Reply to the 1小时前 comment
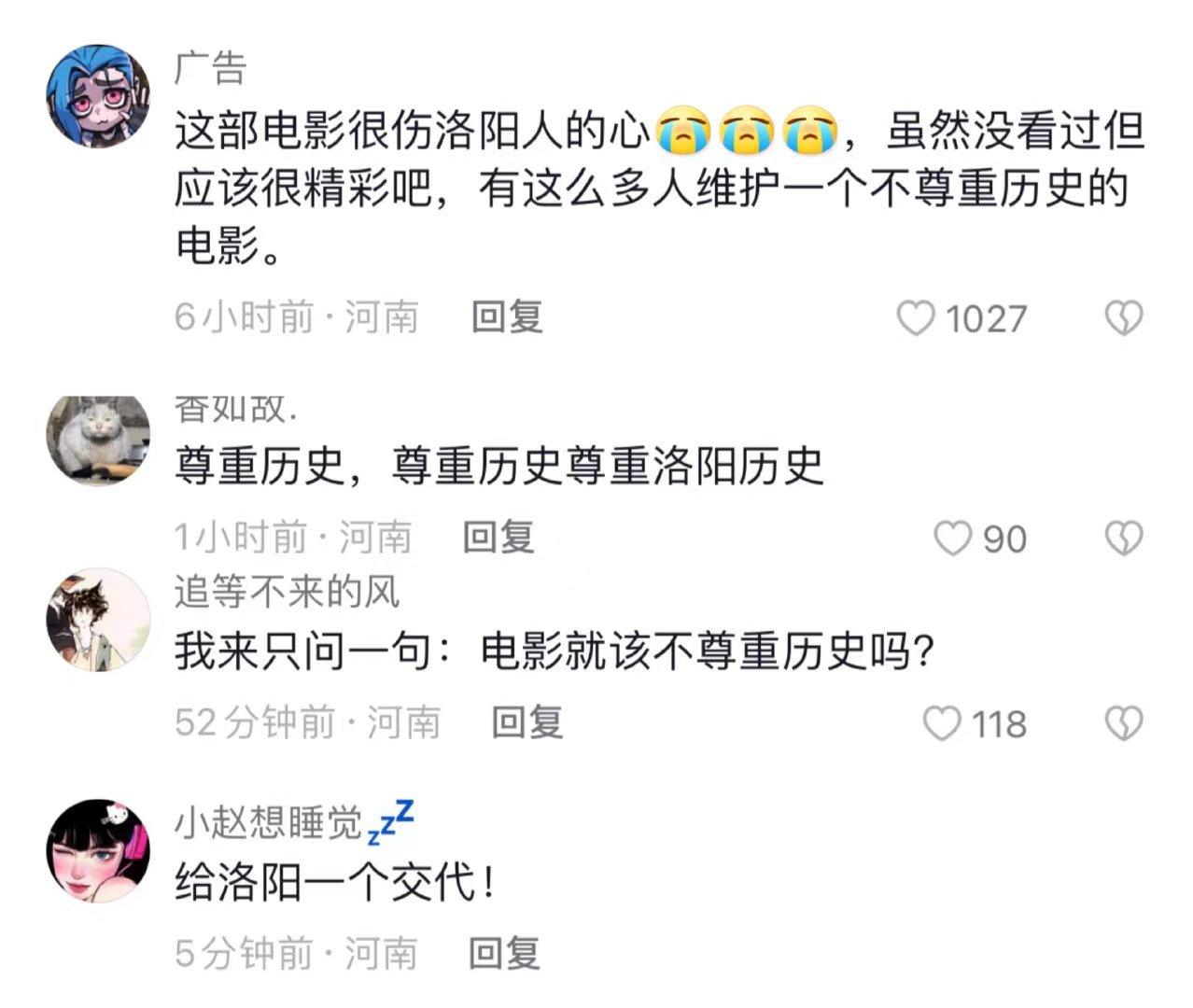Viewport: 1193px width, 1008px height. pyautogui.click(x=498, y=538)
